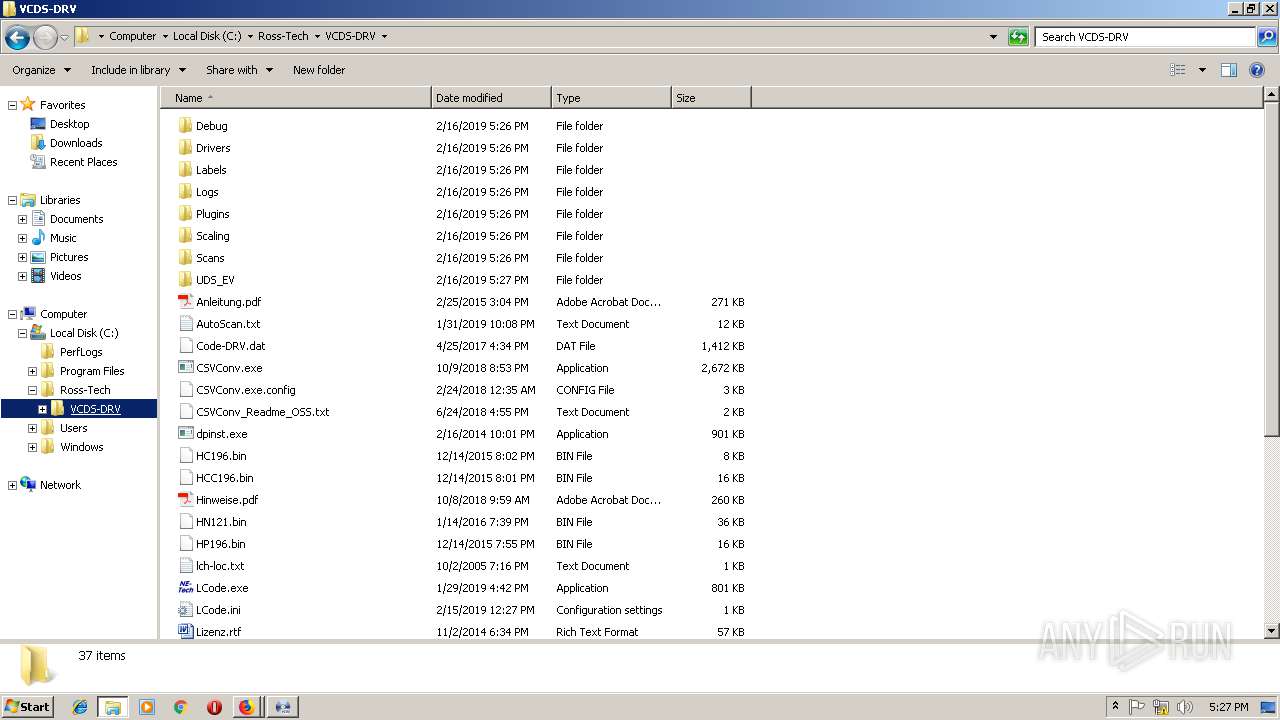Click the Forward navigation arrow
Image resolution: width=1280 pixels, height=720 pixels.
point(45,37)
